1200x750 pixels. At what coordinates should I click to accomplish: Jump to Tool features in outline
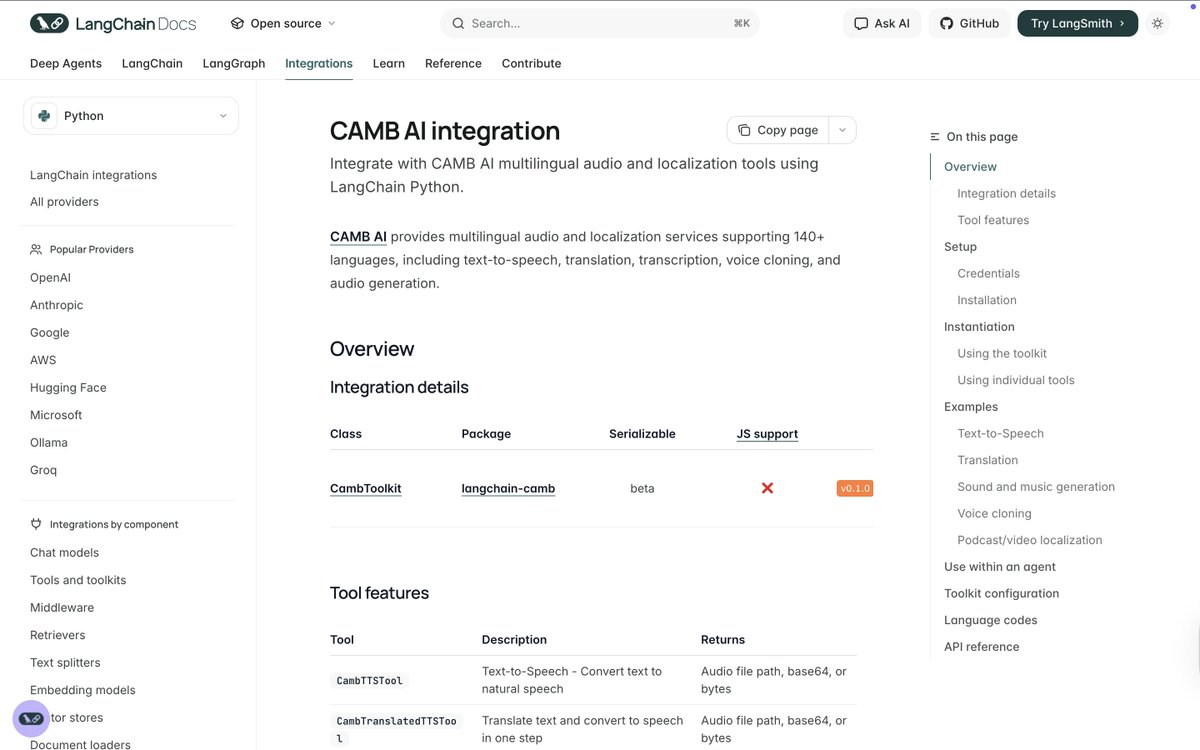click(993, 220)
